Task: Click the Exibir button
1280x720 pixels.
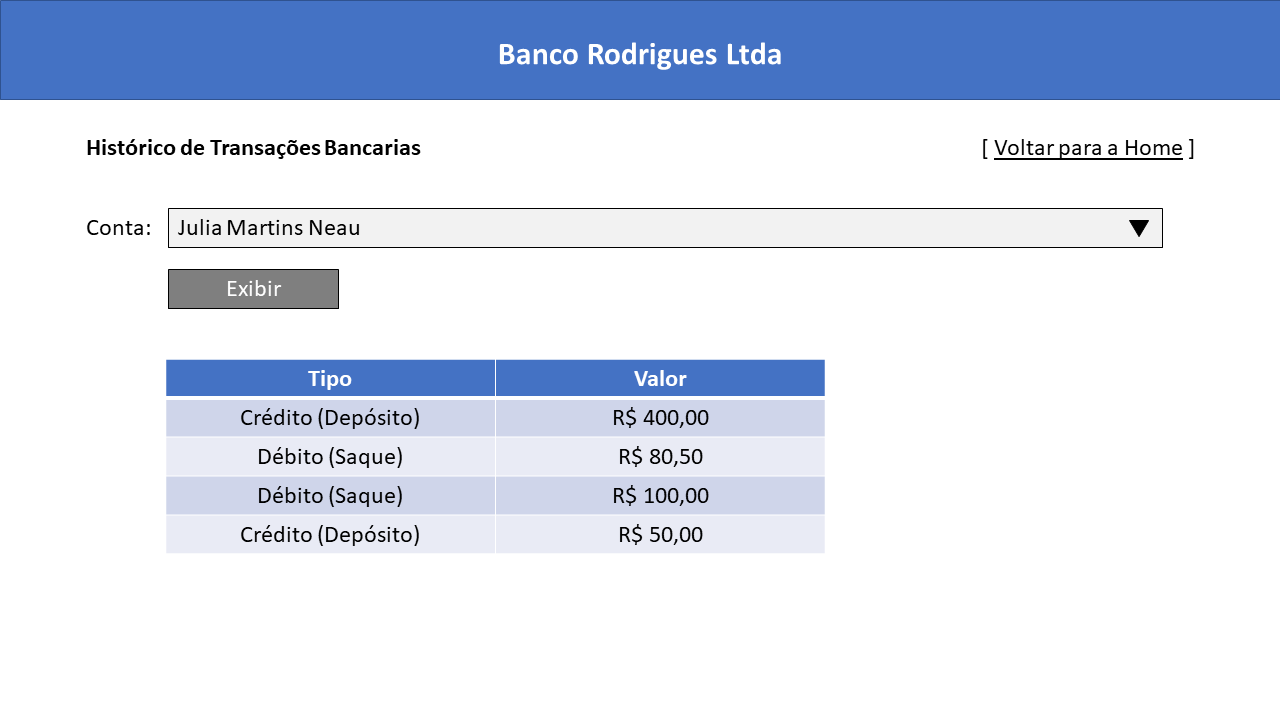Action: click(253, 289)
